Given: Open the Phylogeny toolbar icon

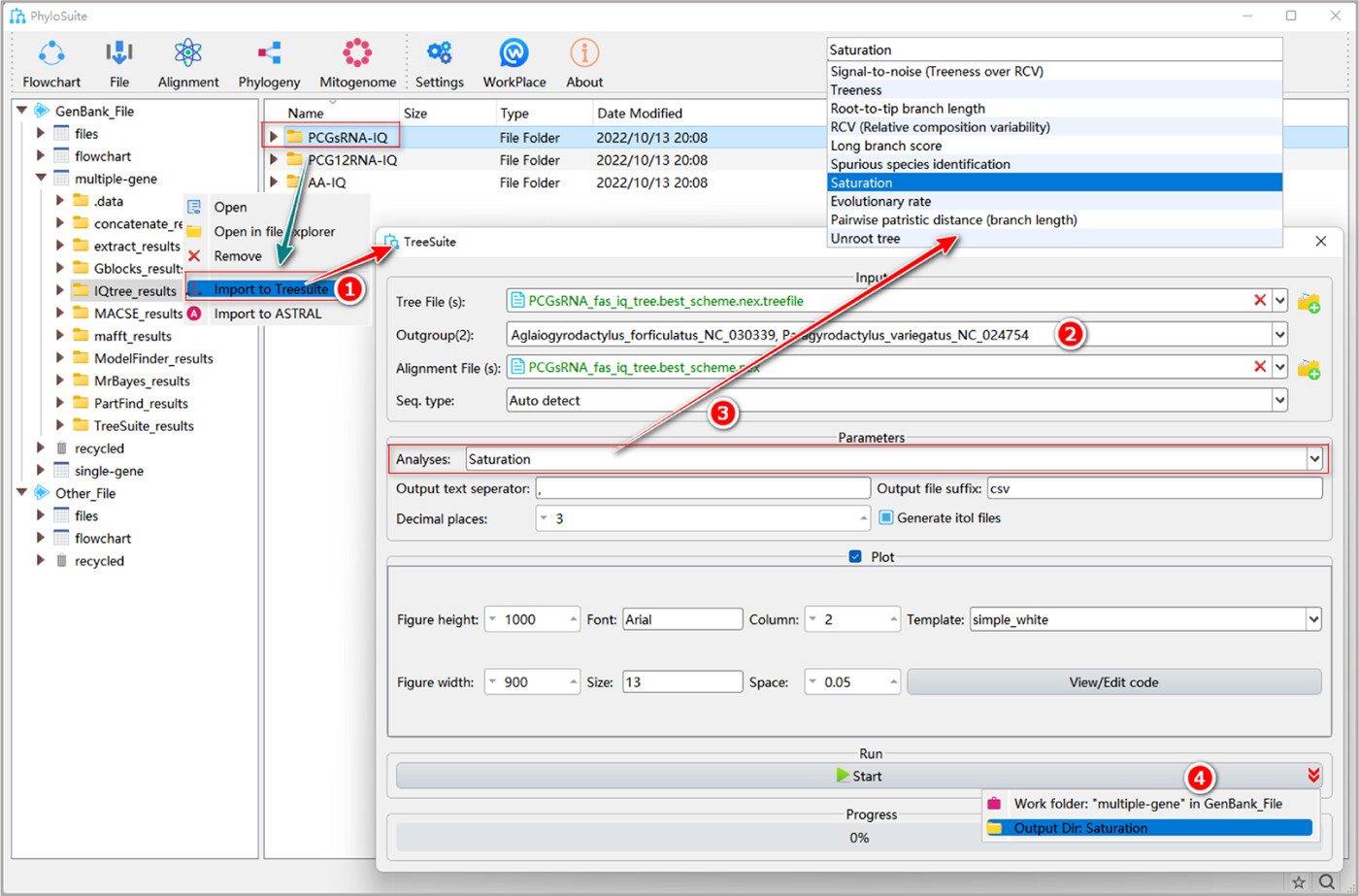Looking at the screenshot, I should click(269, 54).
